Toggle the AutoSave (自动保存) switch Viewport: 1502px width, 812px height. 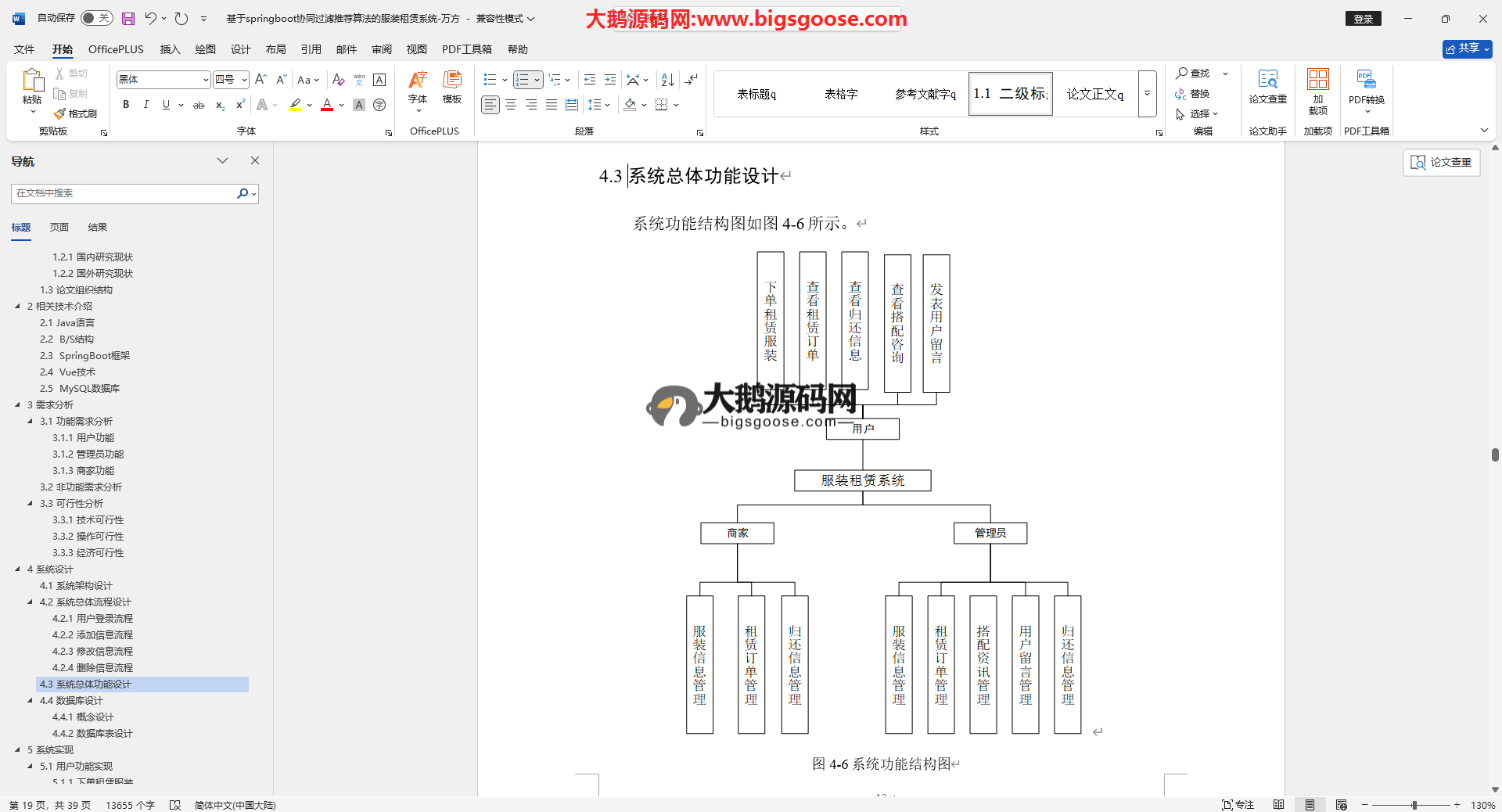[97, 18]
